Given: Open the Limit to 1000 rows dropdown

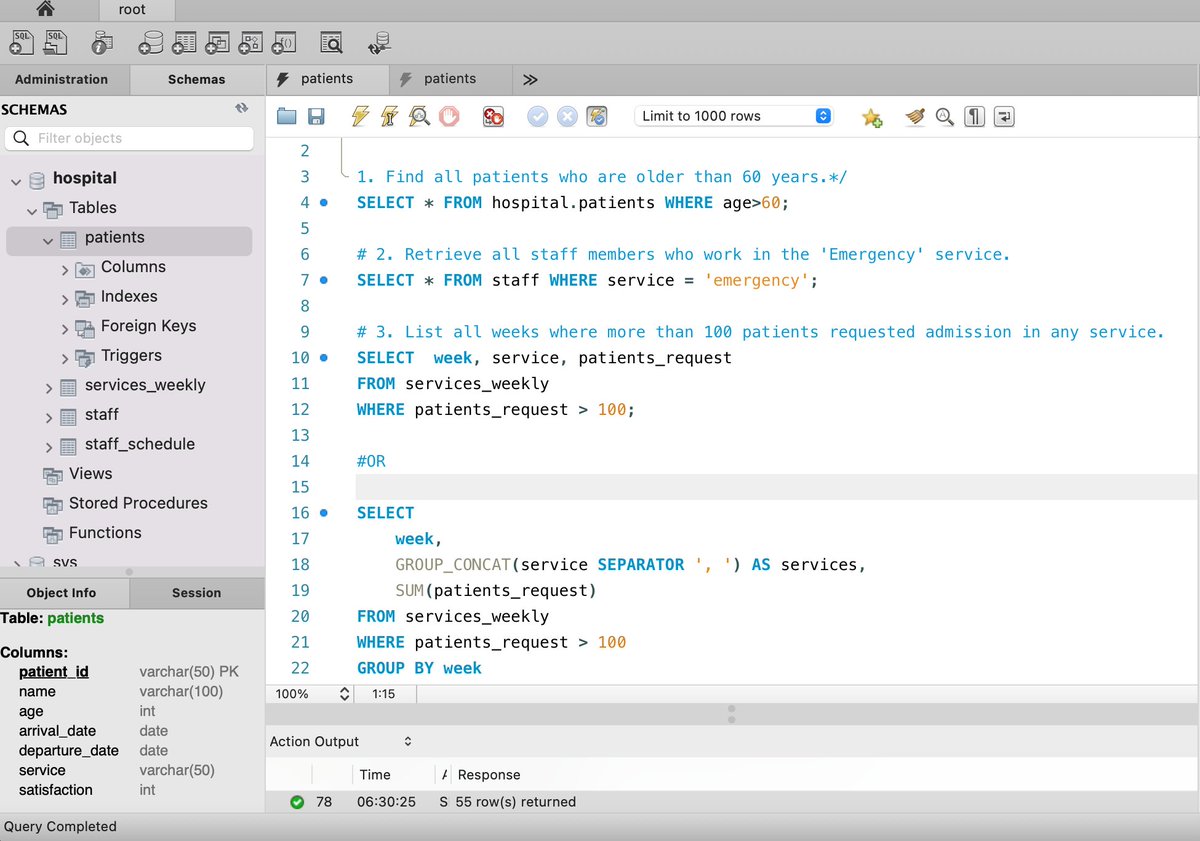Looking at the screenshot, I should point(734,116).
